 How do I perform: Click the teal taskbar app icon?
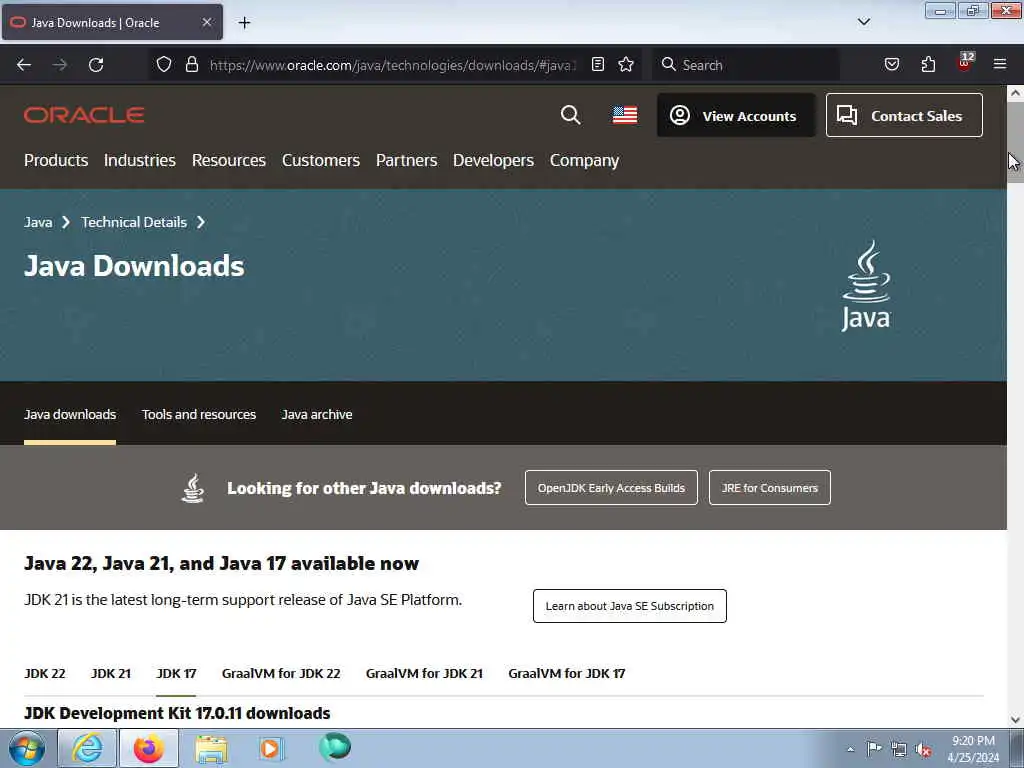point(334,746)
